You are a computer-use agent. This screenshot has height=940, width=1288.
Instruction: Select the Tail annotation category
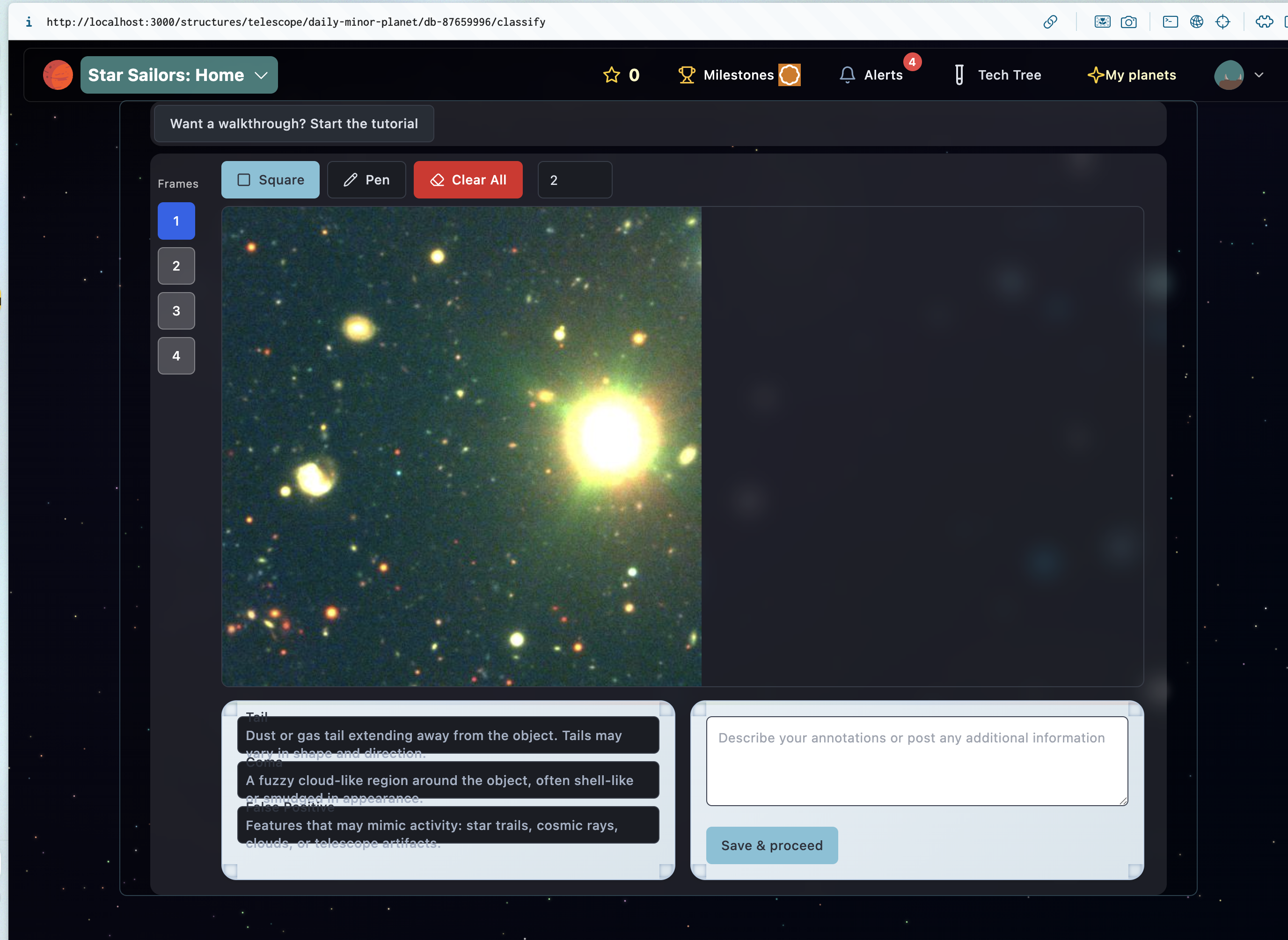(x=448, y=734)
